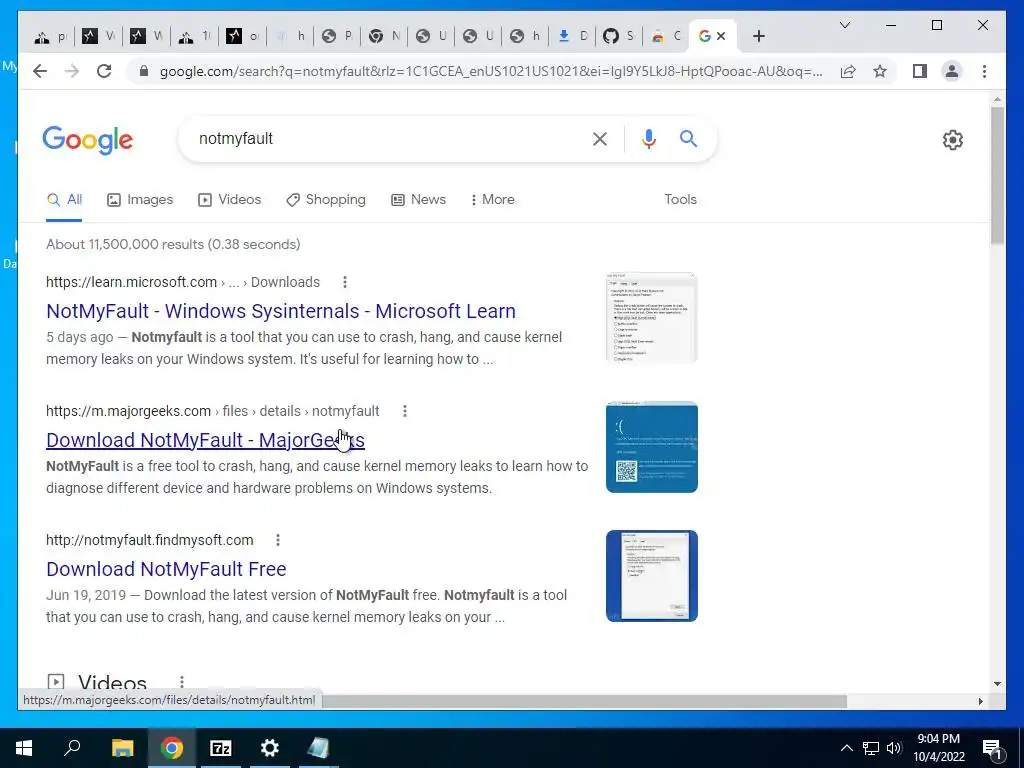Open NotMyFault Microsoft Learn result

click(x=281, y=311)
